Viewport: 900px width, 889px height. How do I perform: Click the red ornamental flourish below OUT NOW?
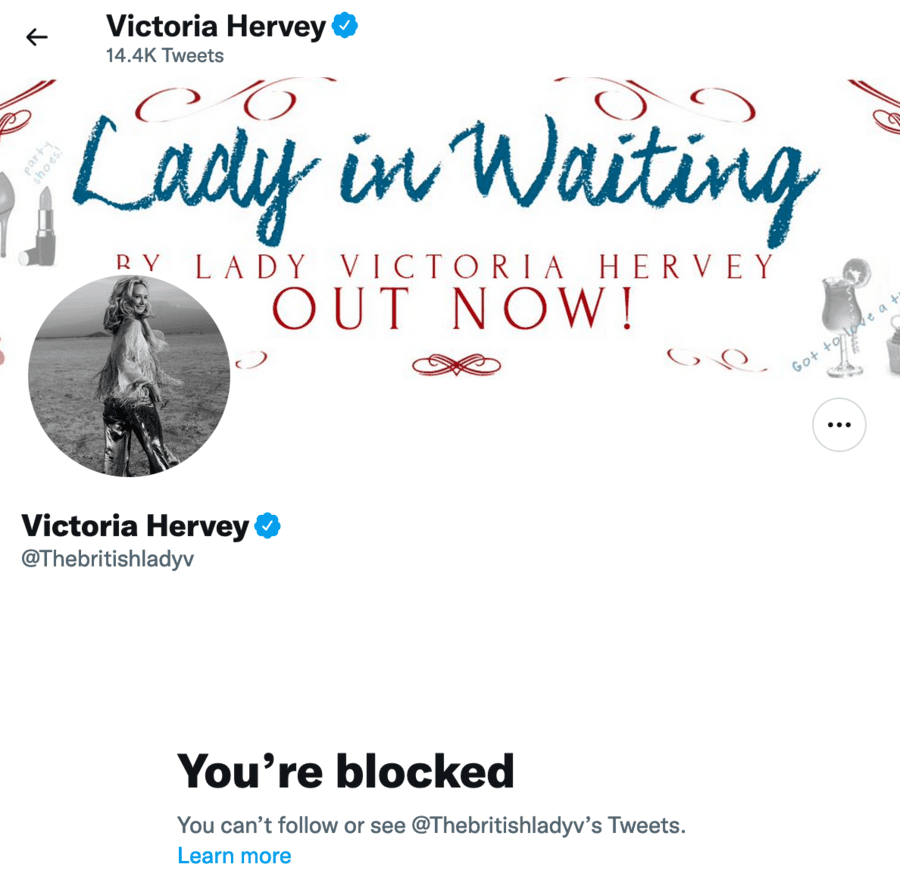point(456,364)
